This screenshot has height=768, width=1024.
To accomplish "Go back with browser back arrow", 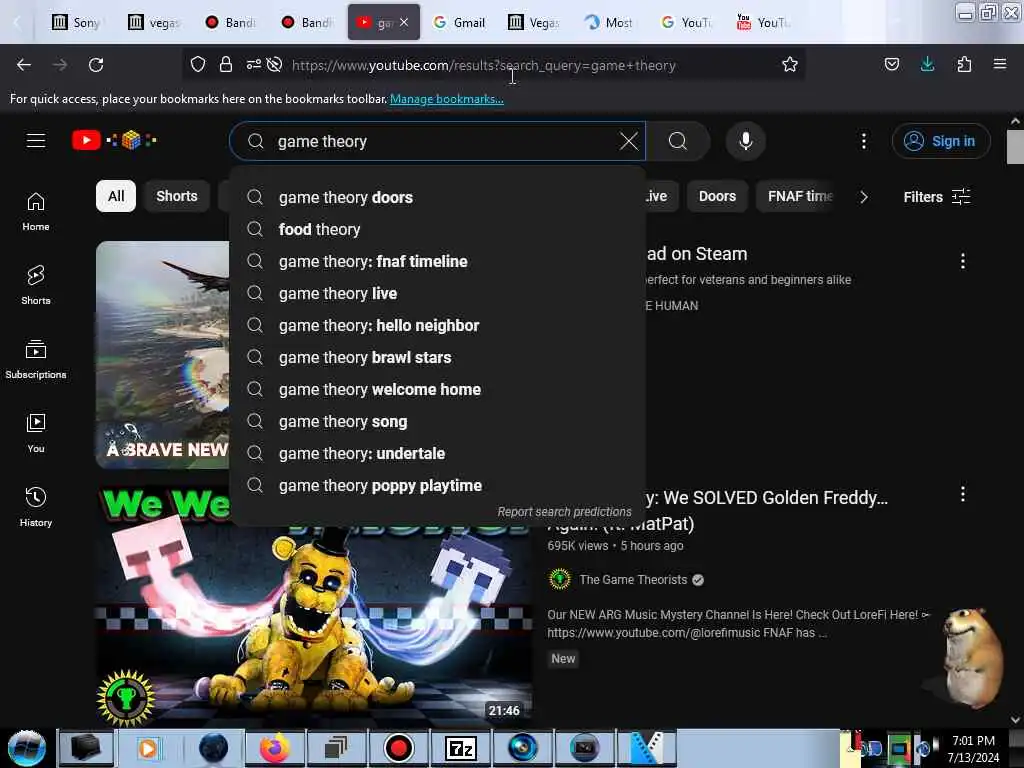I will tap(24, 65).
